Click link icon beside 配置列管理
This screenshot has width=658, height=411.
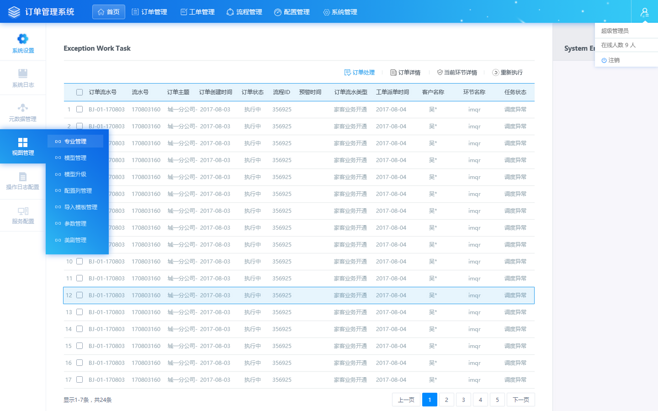pos(58,191)
